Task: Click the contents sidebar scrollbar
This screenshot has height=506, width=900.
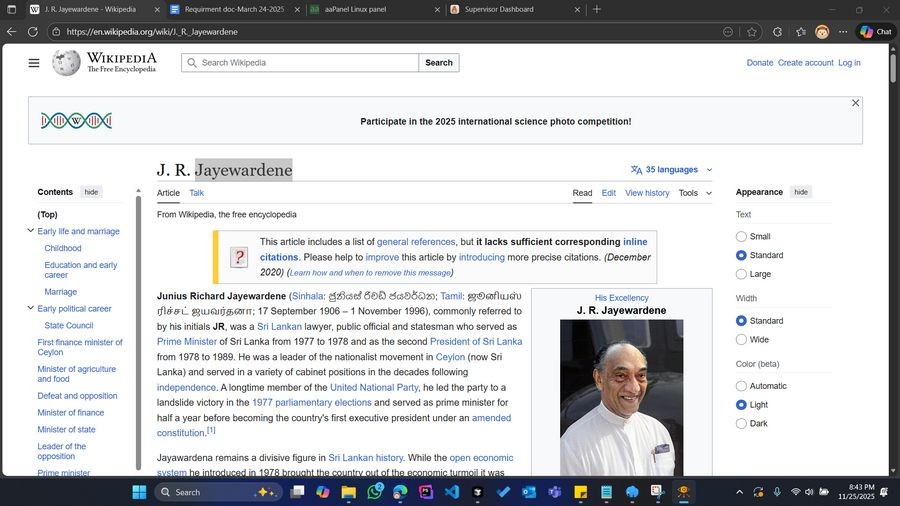Action: (138, 333)
